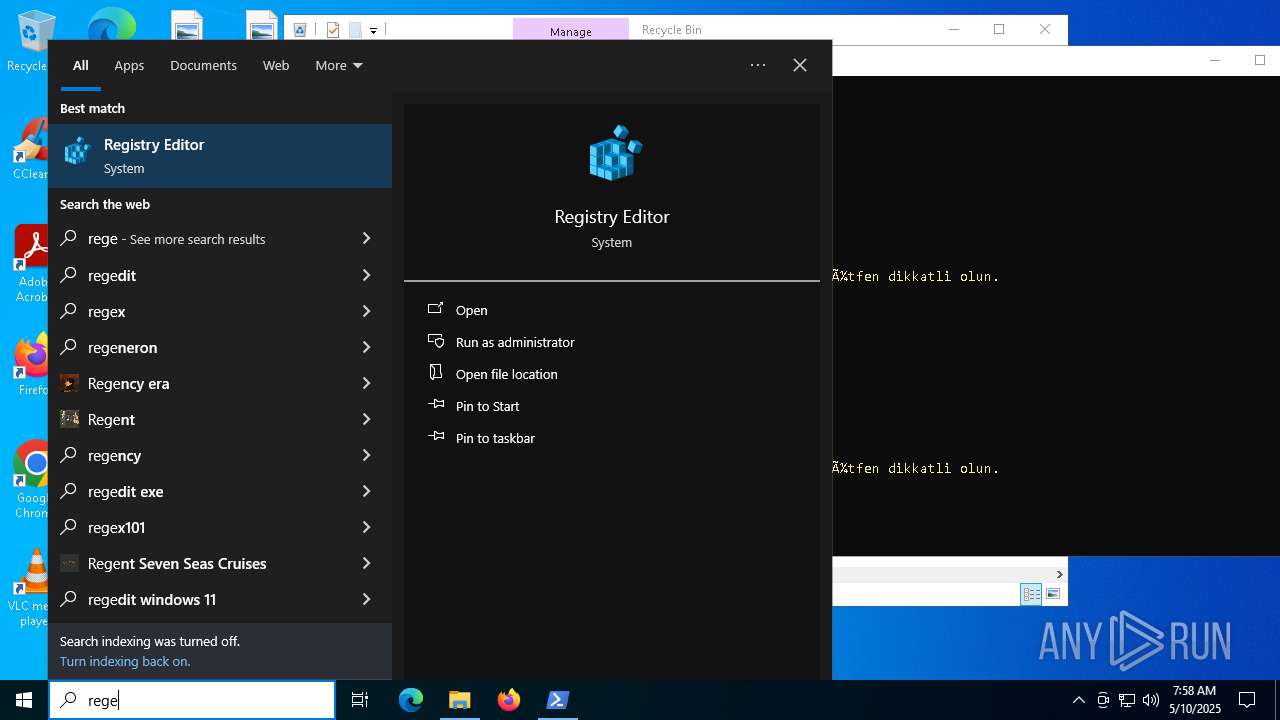Open the More dropdown
This screenshot has width=1280, height=720.
[339, 65]
